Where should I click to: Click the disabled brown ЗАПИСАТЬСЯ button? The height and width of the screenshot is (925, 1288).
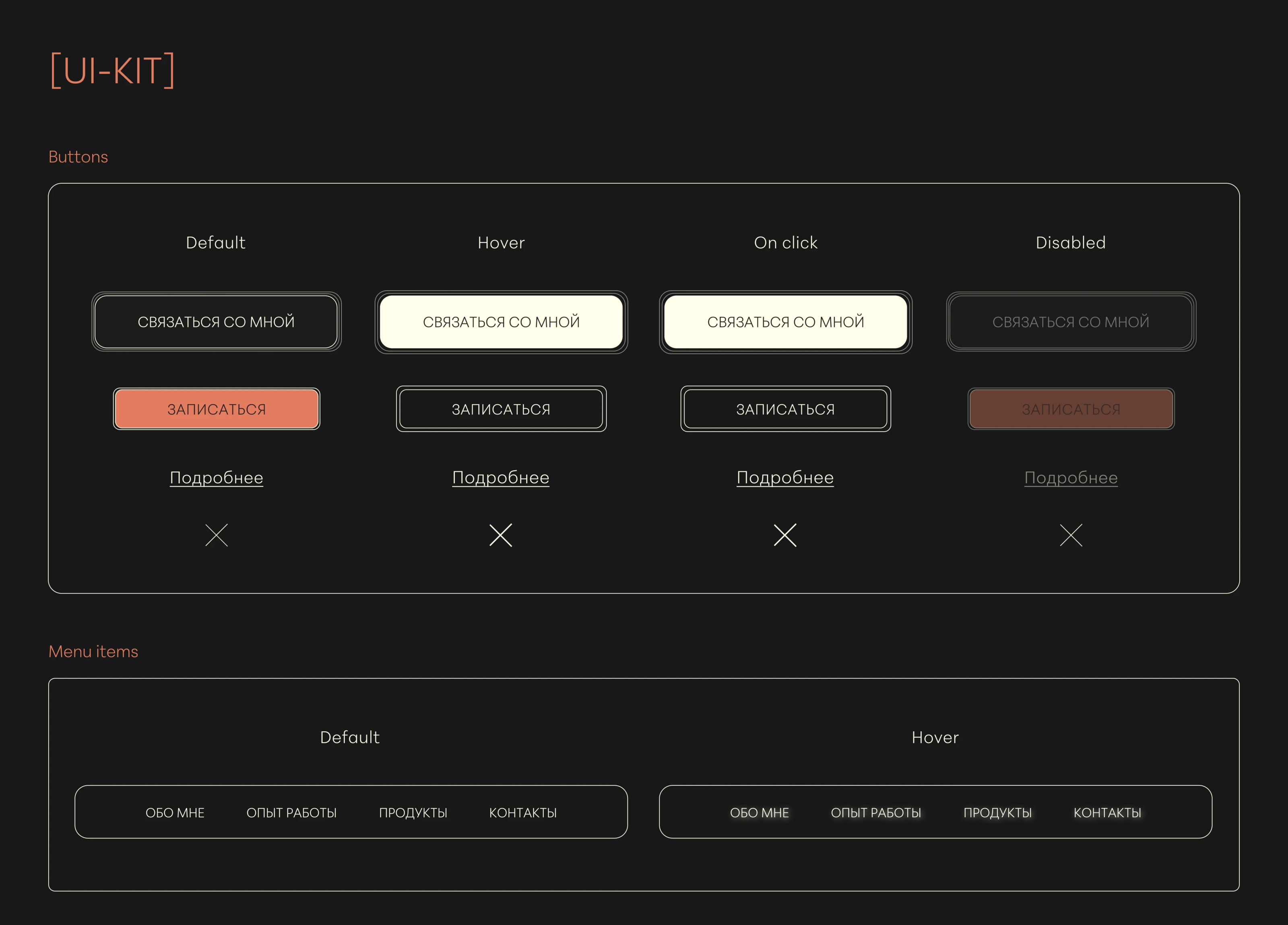click(x=1071, y=409)
